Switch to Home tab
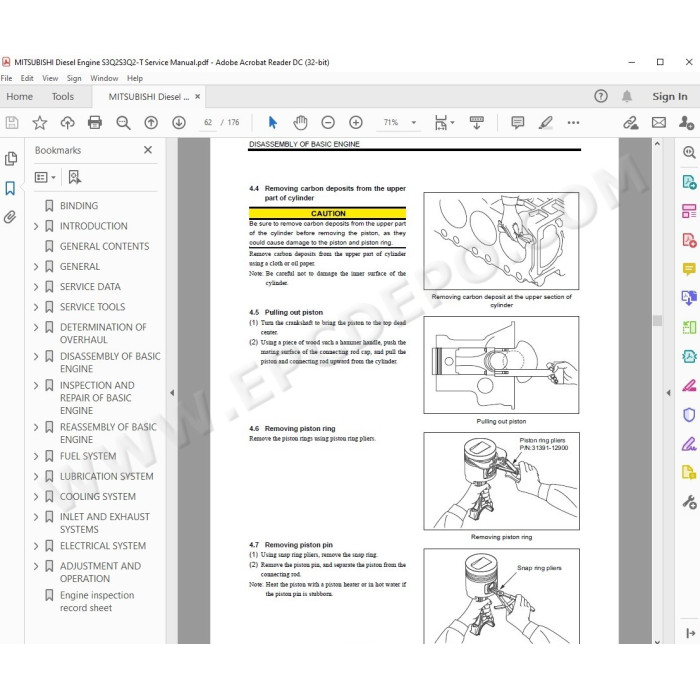 (x=20, y=96)
